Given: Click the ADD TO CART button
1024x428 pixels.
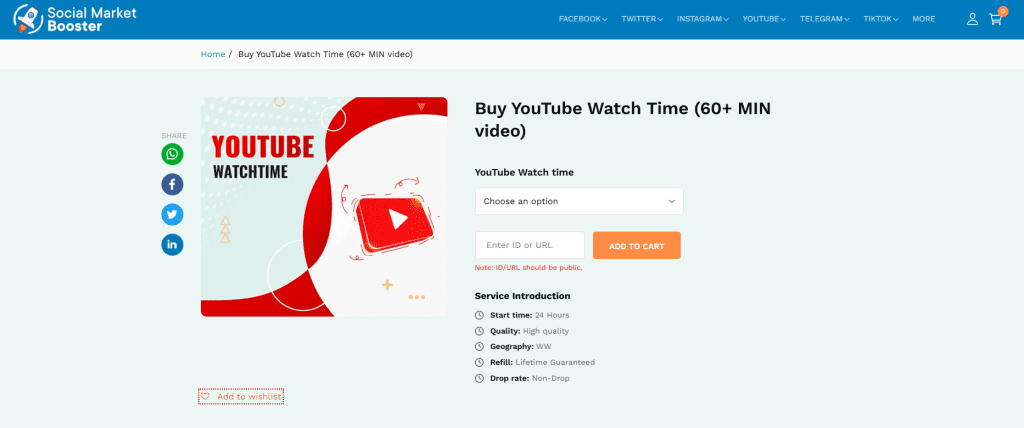Looking at the screenshot, I should click(637, 246).
